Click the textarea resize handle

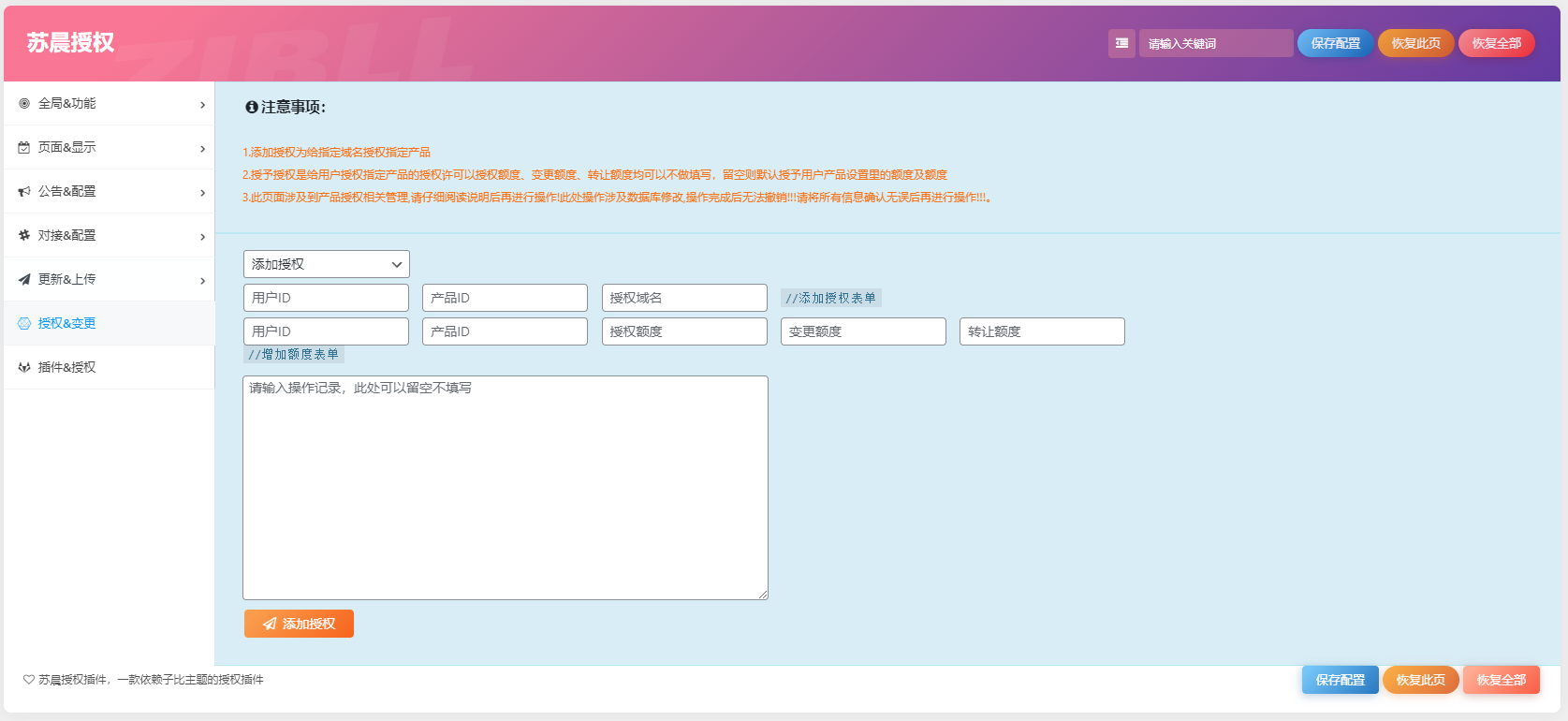click(763, 595)
